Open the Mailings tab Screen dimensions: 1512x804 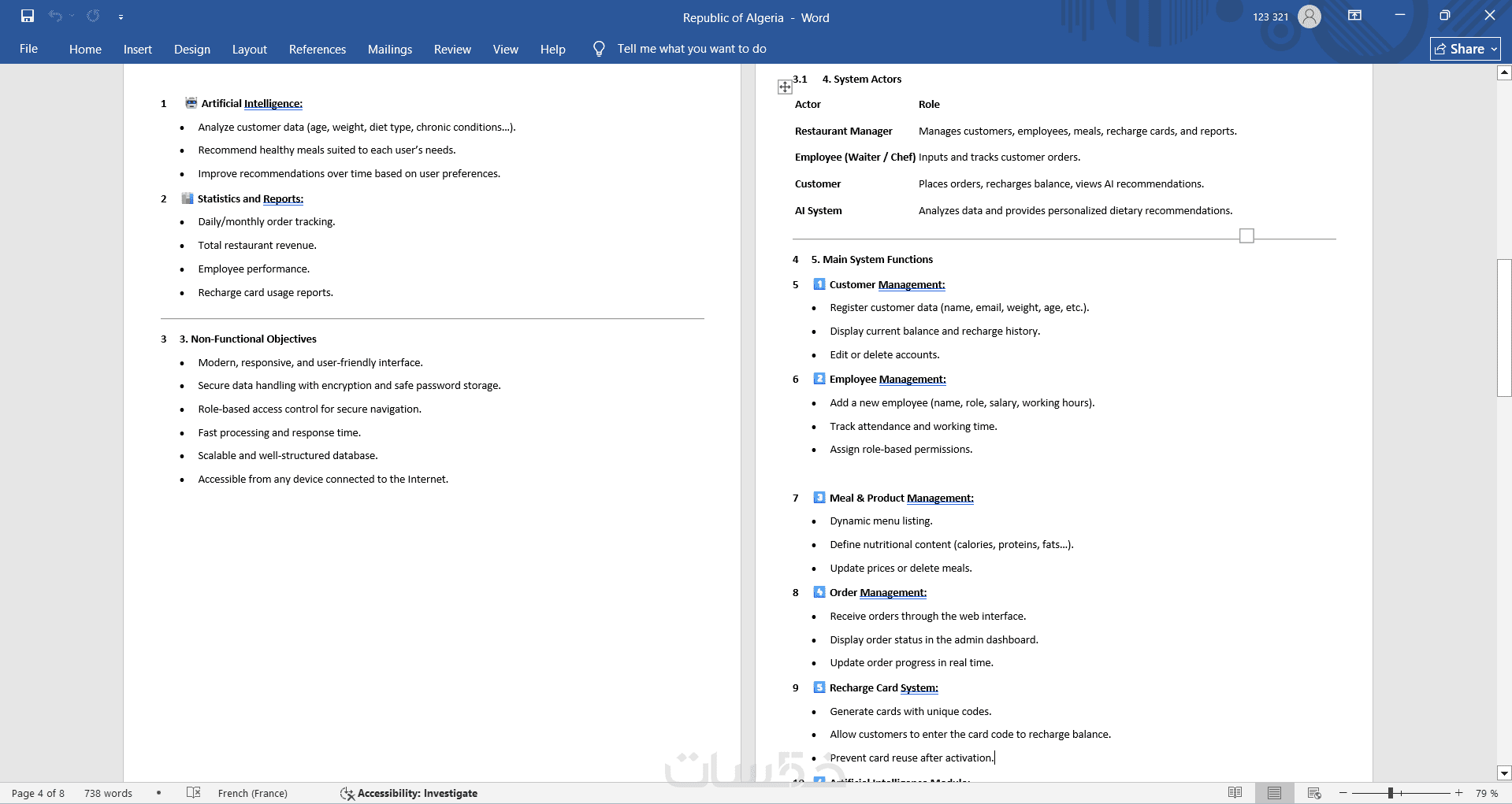click(x=390, y=49)
